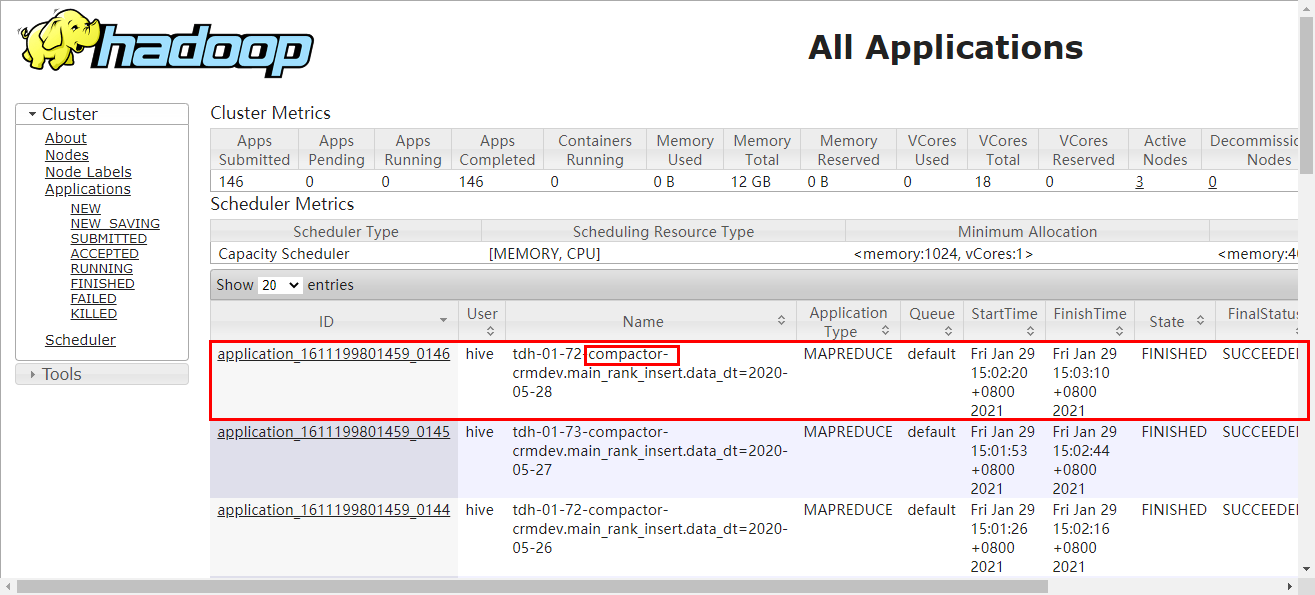
Task: Open the Scheduler page from the sidebar
Action: pyautogui.click(x=80, y=339)
